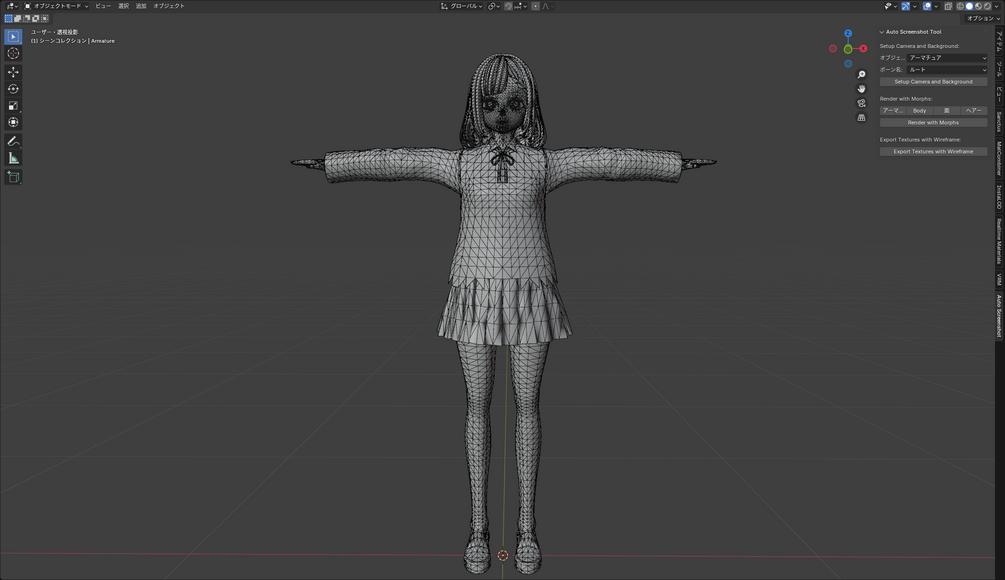Open the 追加 menu

pos(141,6)
